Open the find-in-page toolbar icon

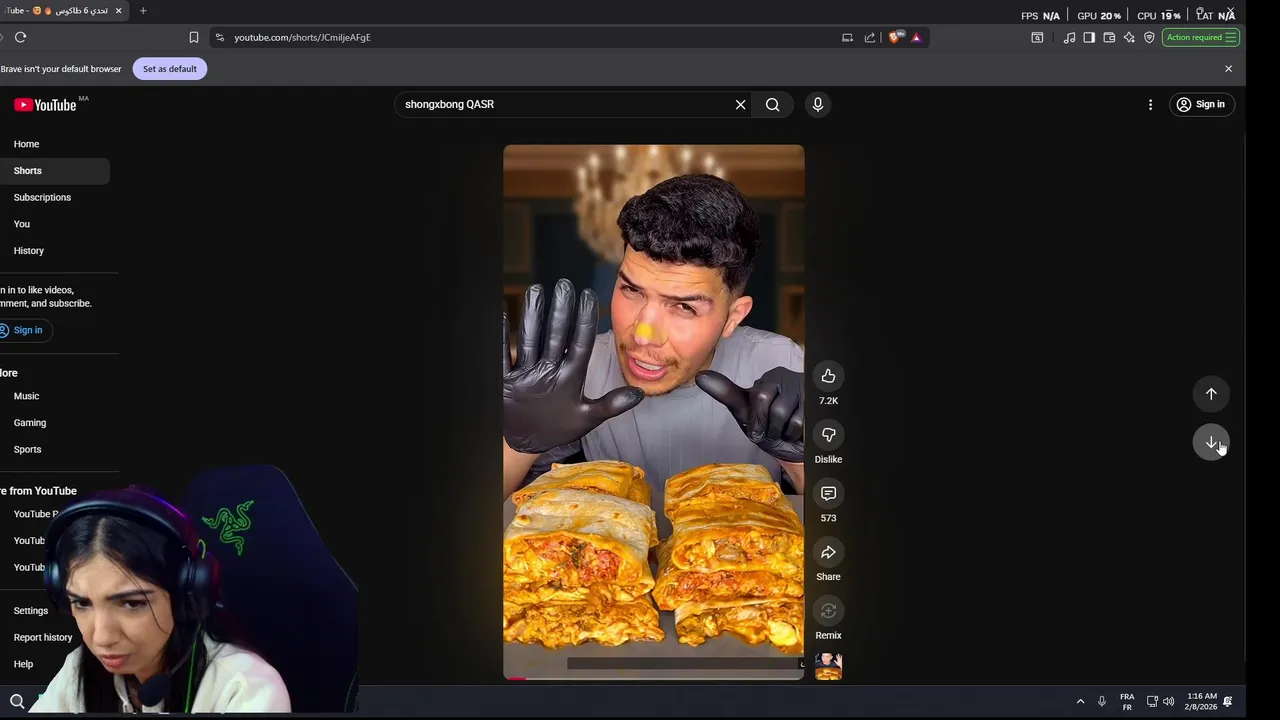(1037, 37)
